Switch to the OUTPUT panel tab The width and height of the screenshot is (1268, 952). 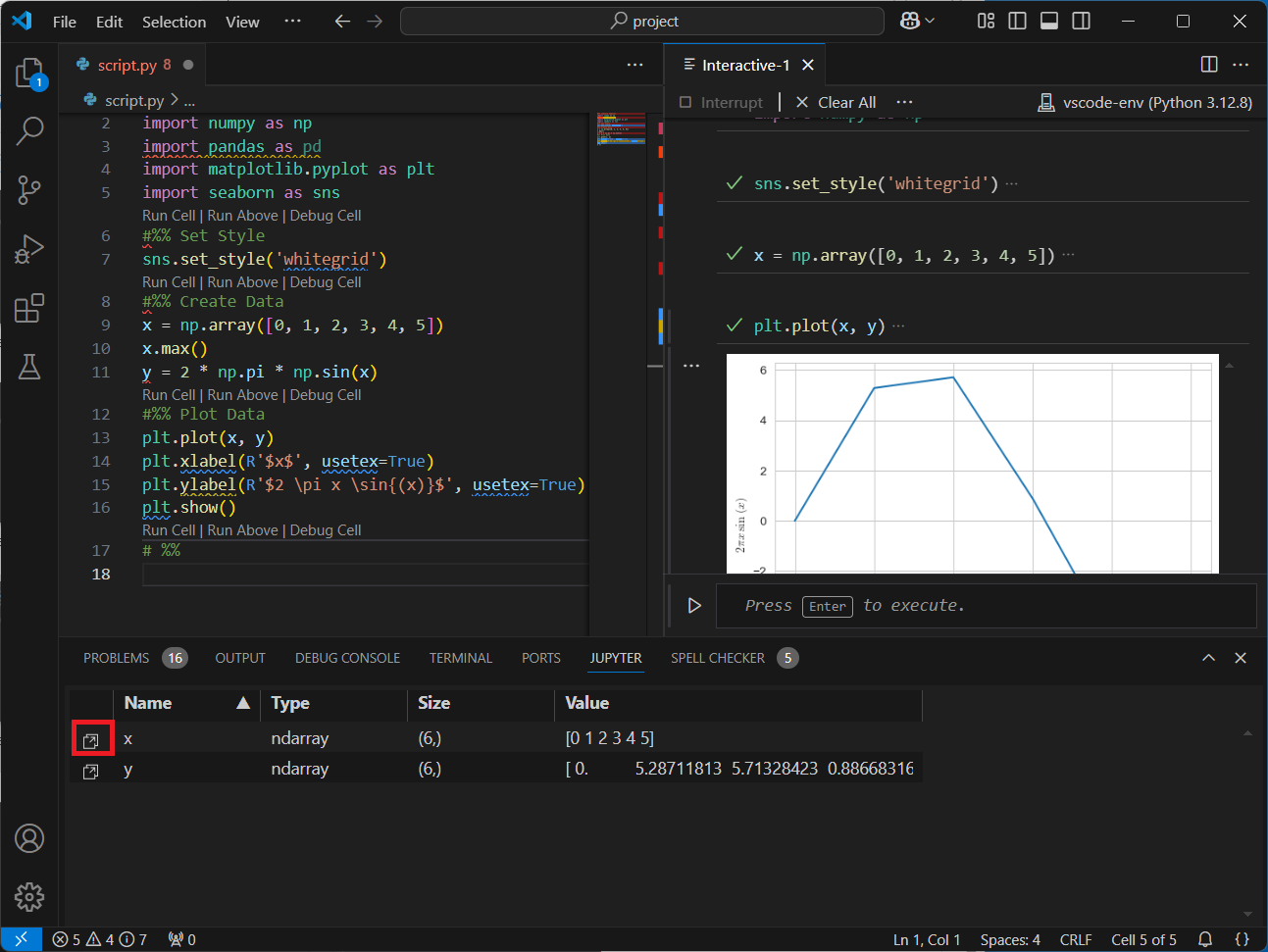pos(240,658)
